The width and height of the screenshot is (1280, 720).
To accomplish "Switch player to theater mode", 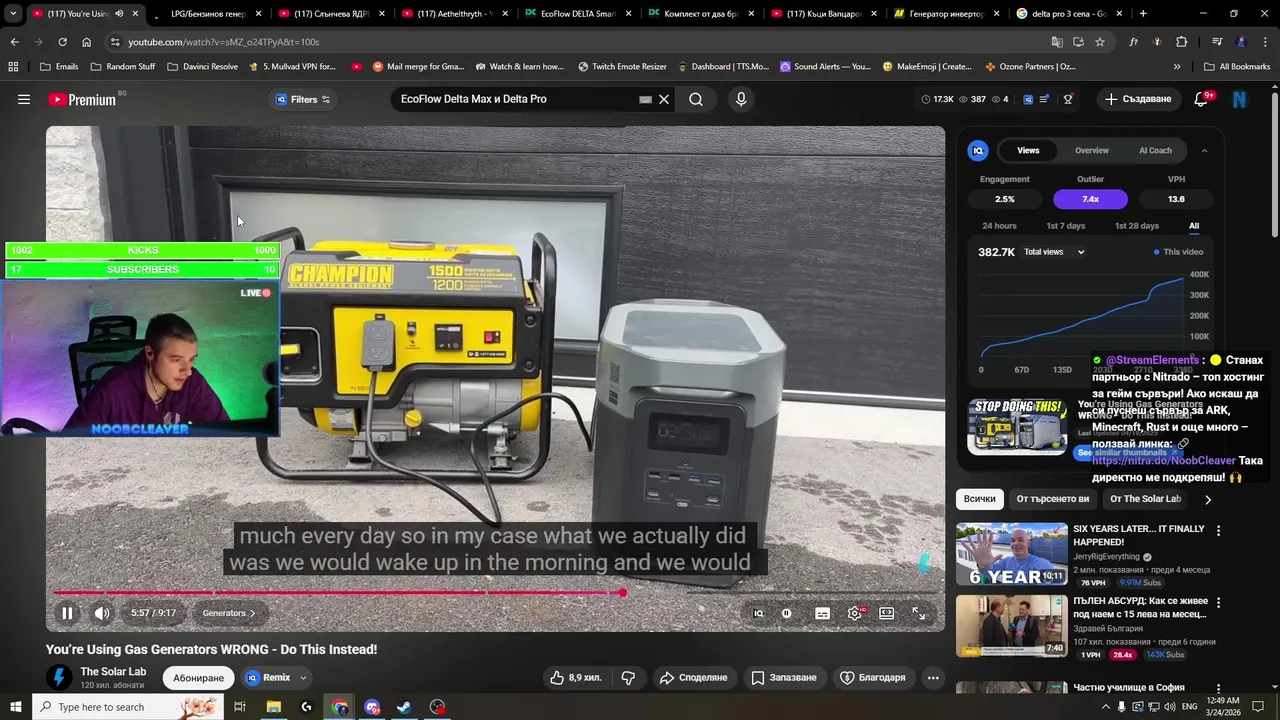I will [x=887, y=613].
